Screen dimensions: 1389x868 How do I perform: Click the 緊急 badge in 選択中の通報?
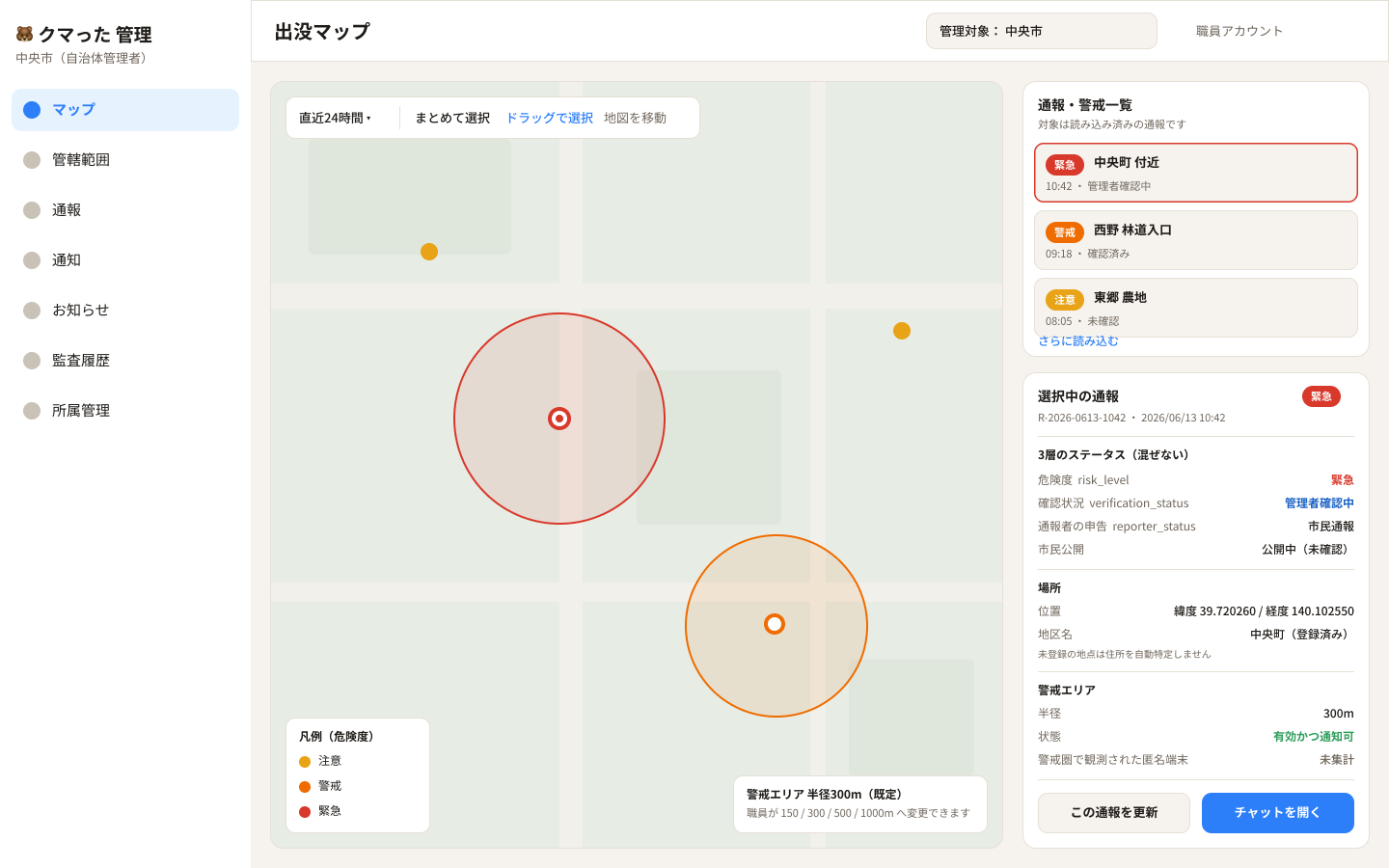pos(1321,396)
